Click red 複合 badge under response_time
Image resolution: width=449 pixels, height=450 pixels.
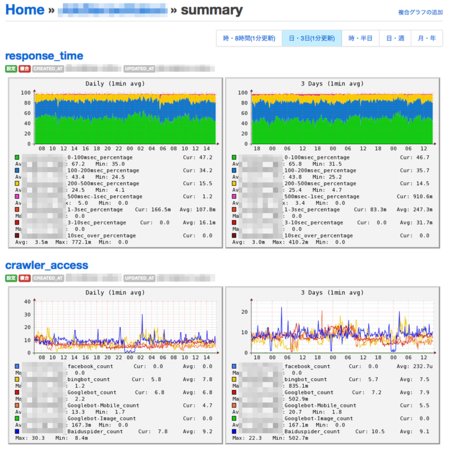click(x=25, y=69)
